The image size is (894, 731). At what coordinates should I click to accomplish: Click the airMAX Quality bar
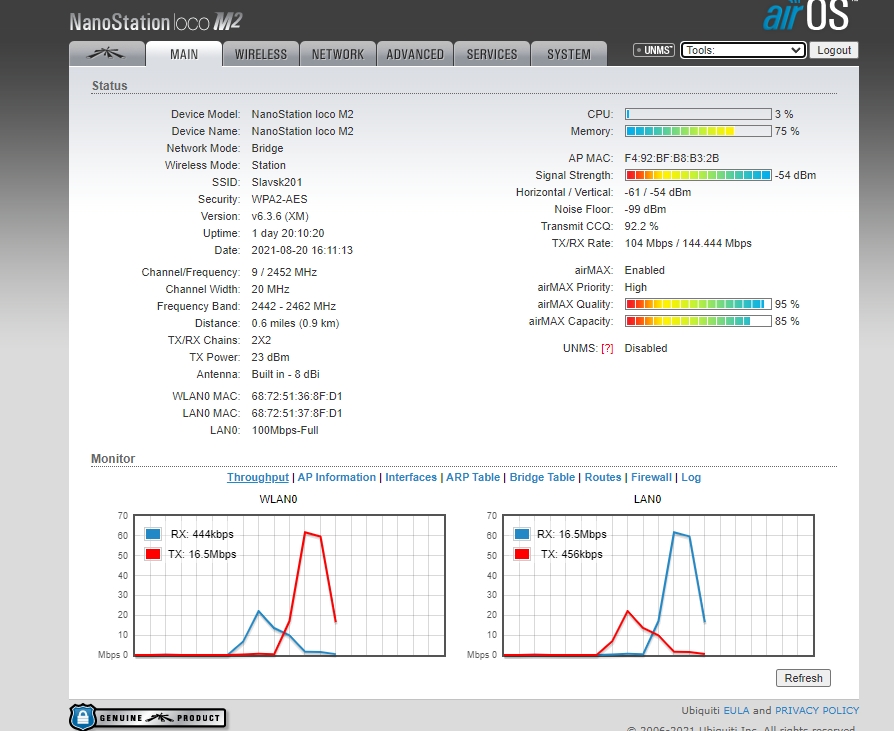coord(698,304)
